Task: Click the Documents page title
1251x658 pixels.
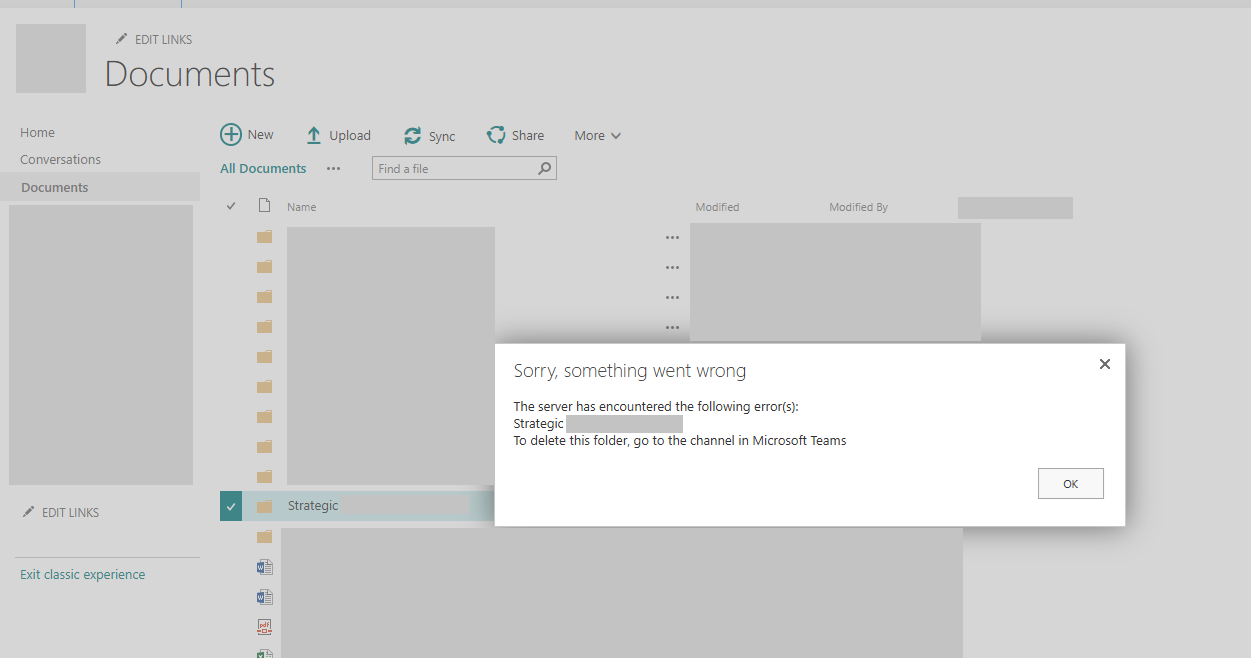Action: click(189, 74)
